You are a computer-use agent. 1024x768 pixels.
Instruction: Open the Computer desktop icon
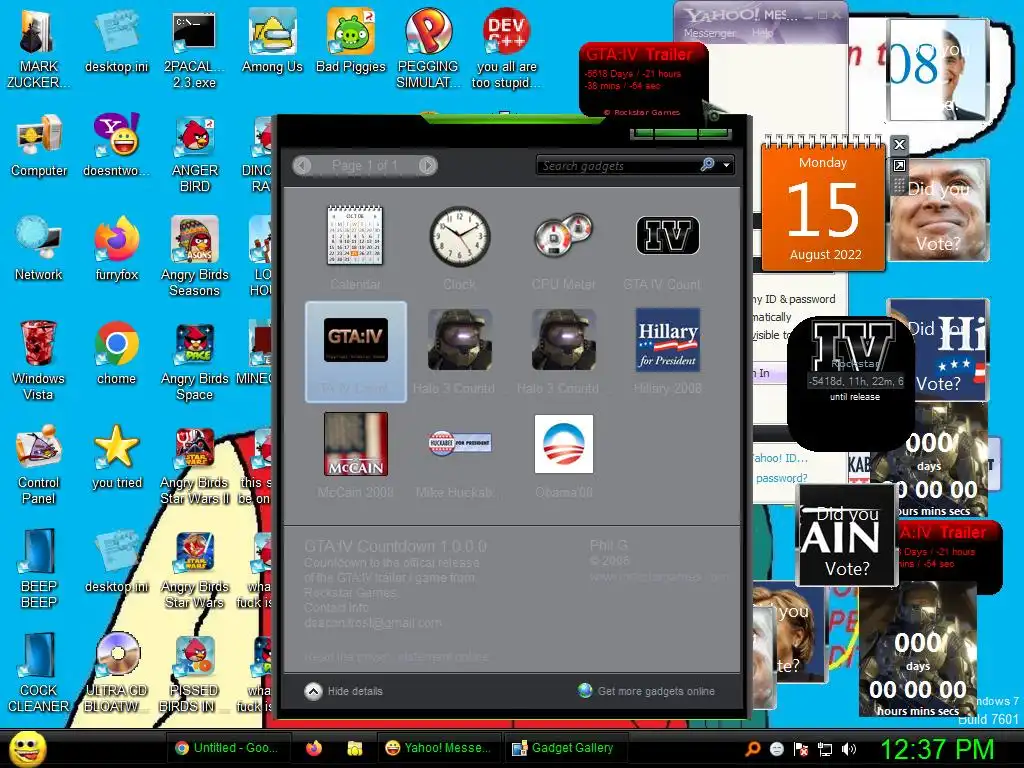coord(39,145)
